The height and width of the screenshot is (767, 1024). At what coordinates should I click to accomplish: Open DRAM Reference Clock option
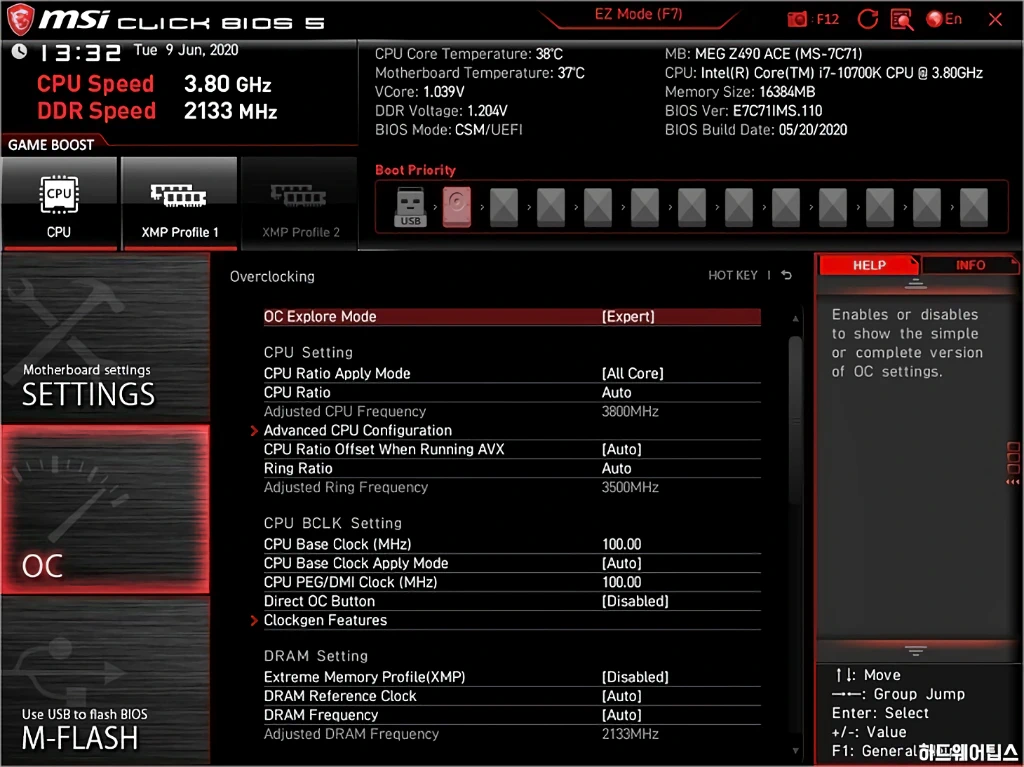point(512,696)
